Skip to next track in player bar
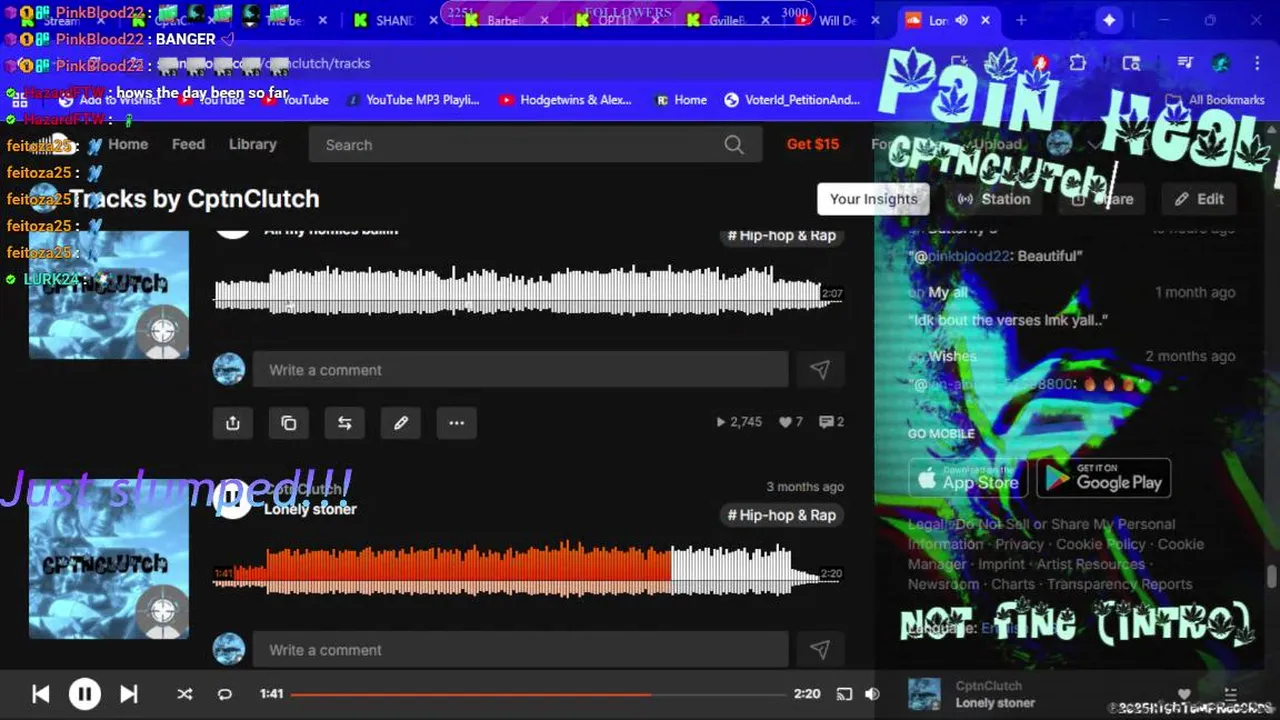This screenshot has height=720, width=1280. click(129, 694)
